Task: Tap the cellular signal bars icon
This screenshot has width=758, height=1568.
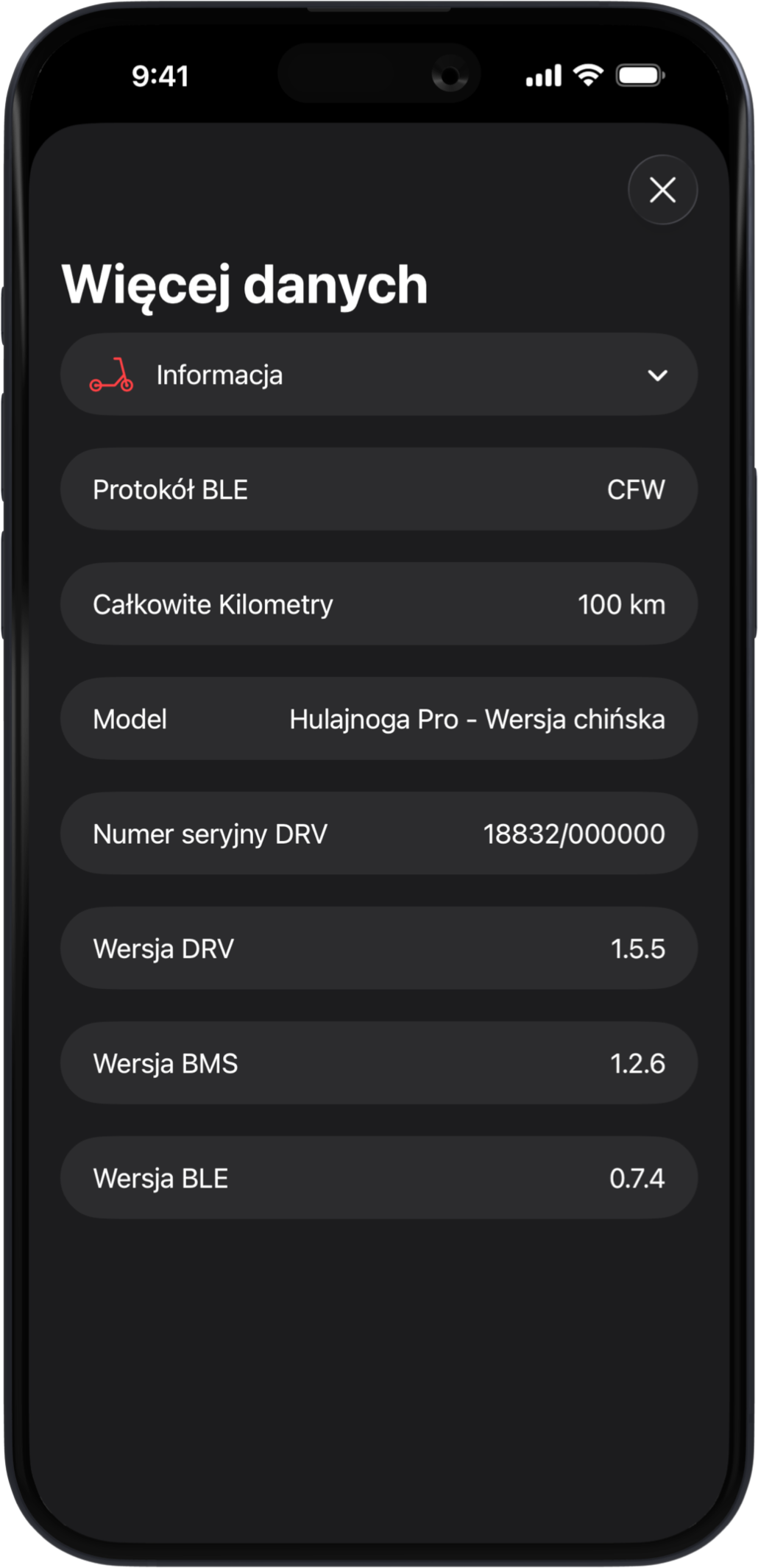Action: coord(544,75)
